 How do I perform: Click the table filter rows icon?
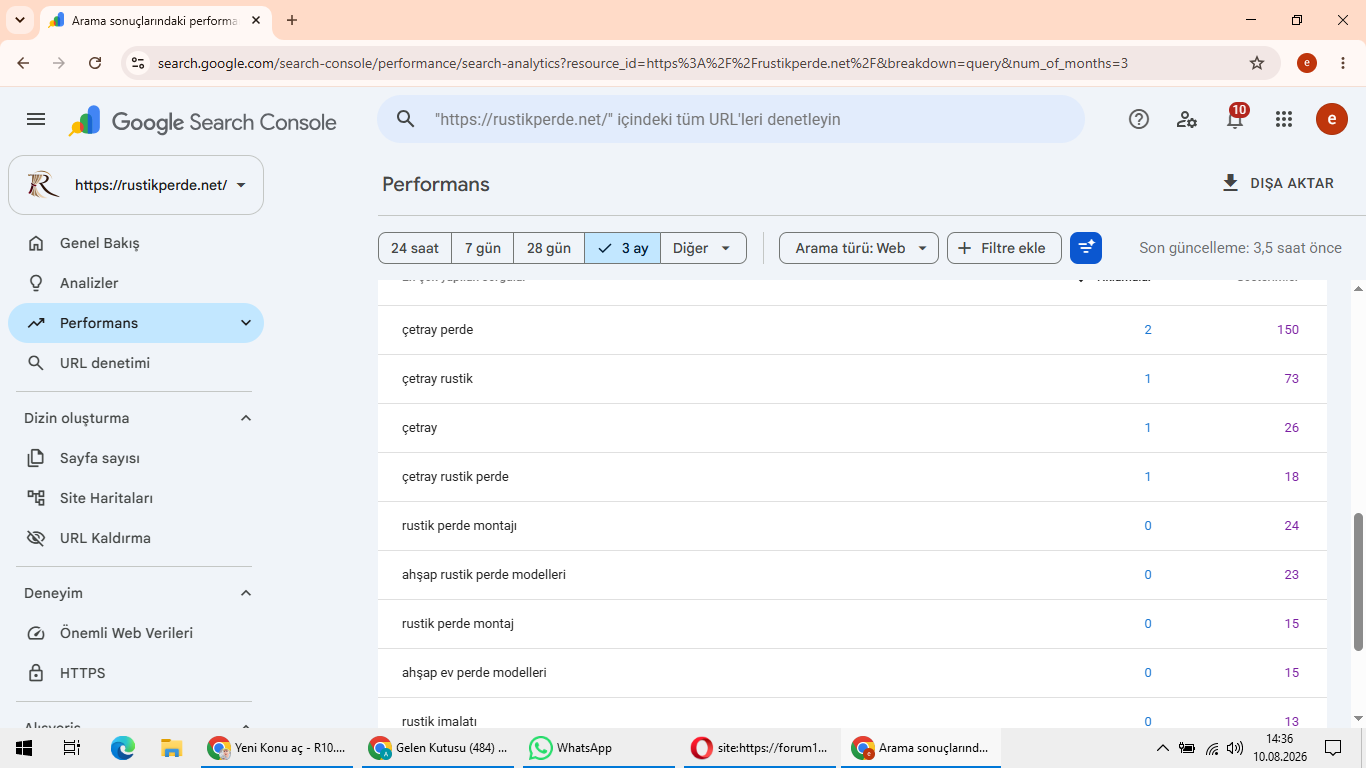click(x=1086, y=248)
